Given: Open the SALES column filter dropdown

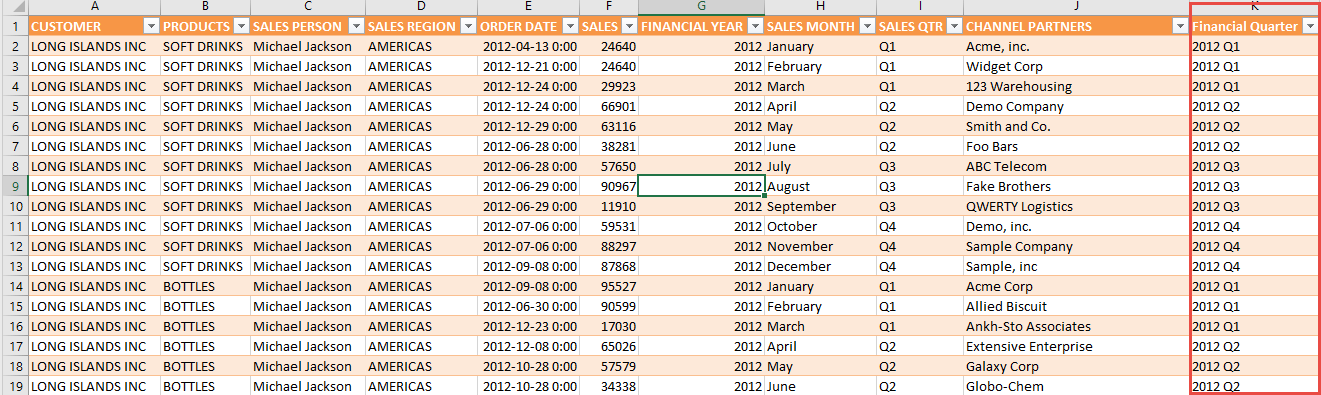Looking at the screenshot, I should pos(628,26).
